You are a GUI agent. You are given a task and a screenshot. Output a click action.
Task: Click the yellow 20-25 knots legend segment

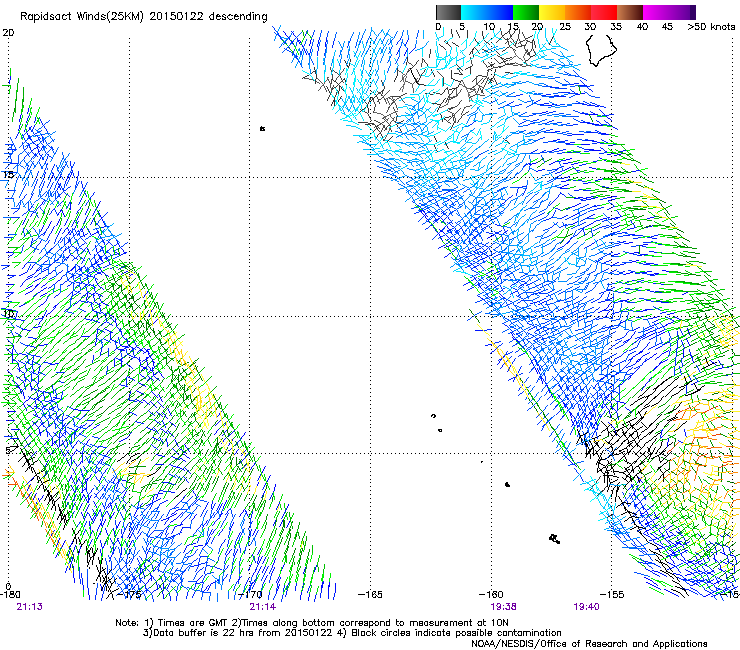(x=552, y=12)
